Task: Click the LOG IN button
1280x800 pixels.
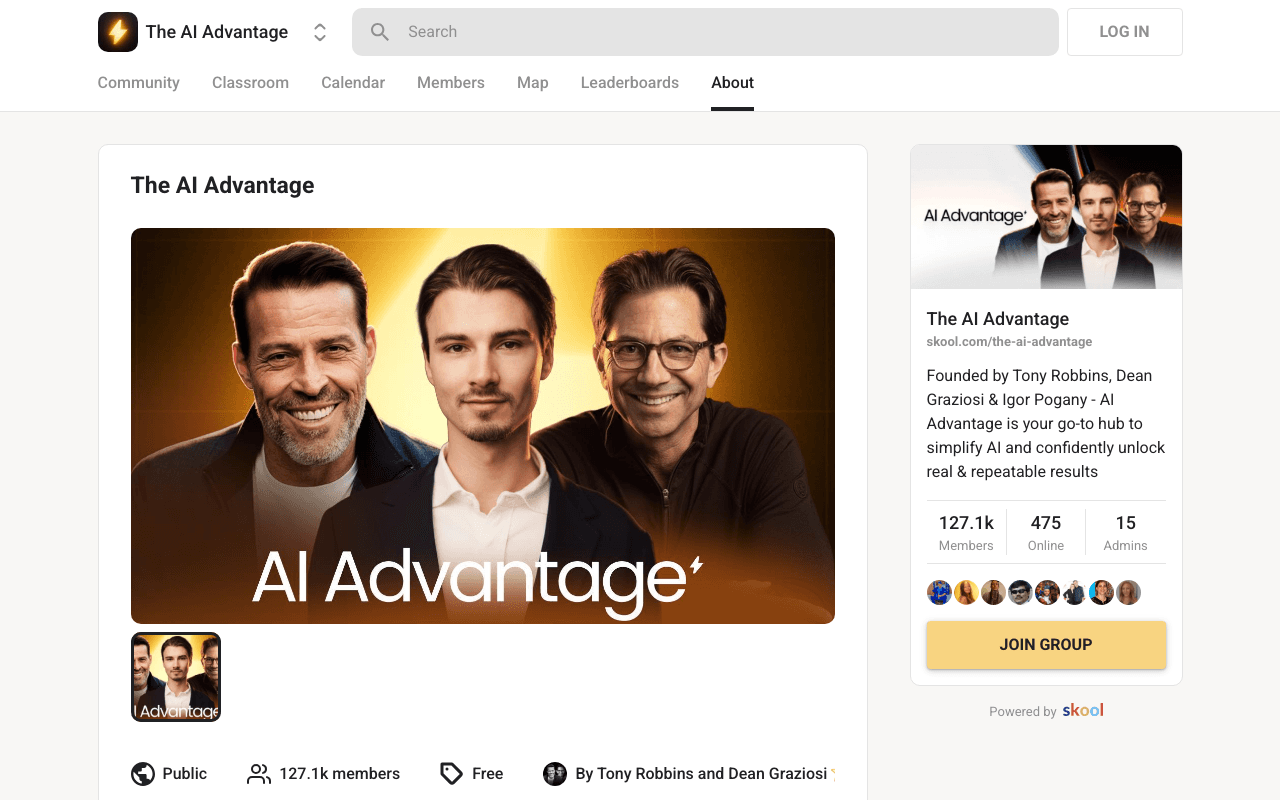Action: coord(1124,32)
